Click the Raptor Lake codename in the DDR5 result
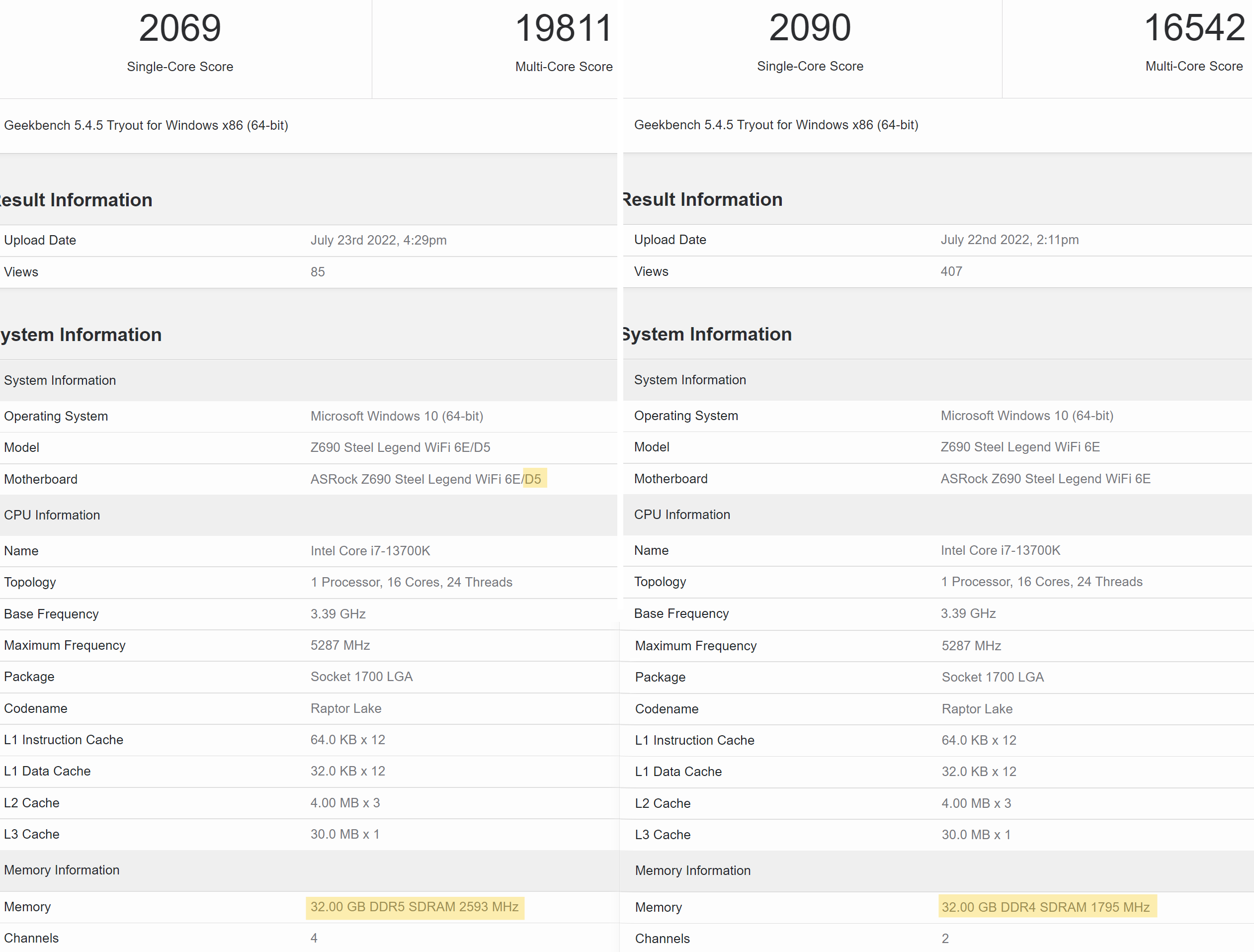The height and width of the screenshot is (952, 1254). 346,708
